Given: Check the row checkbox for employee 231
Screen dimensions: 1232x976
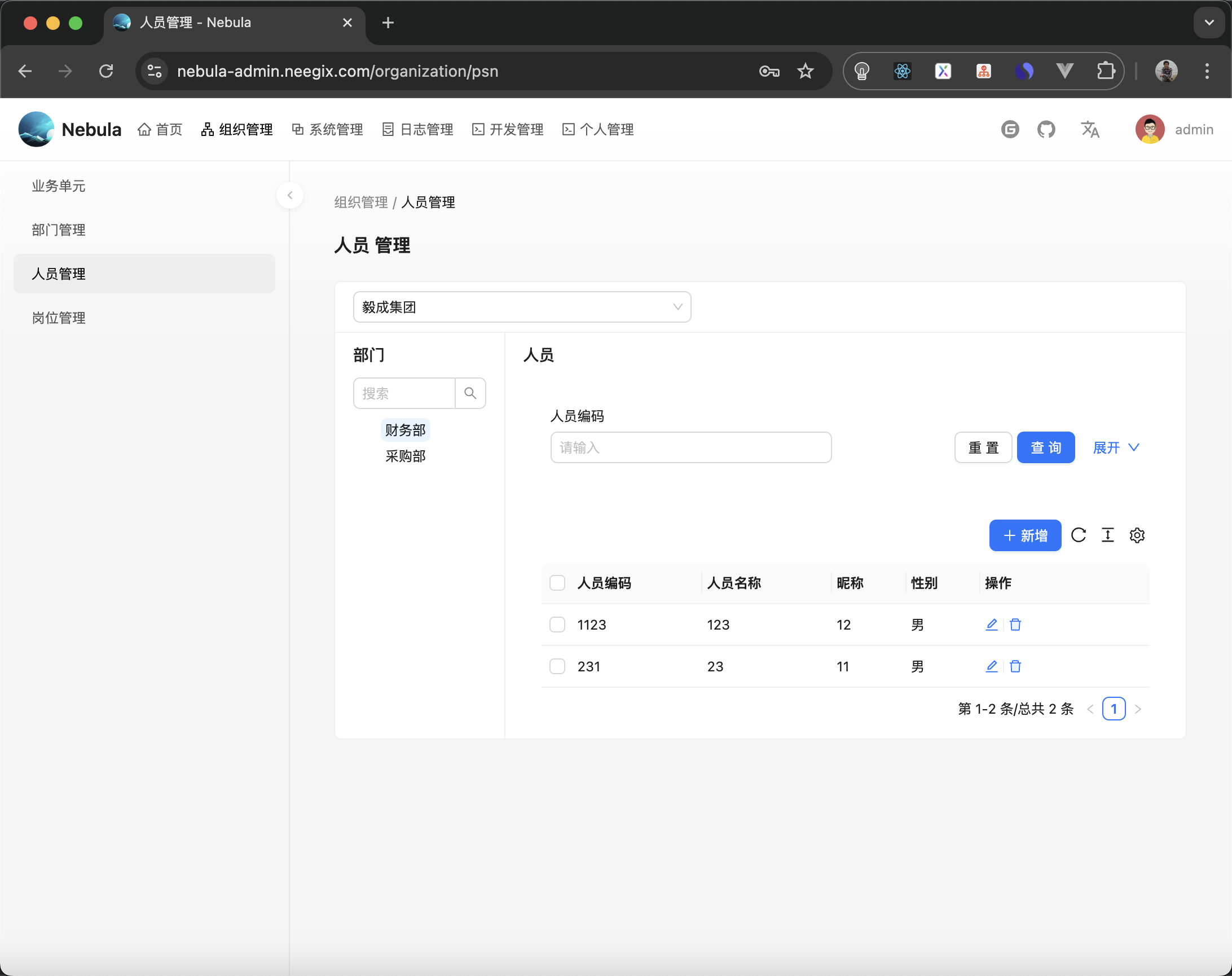Looking at the screenshot, I should 557,666.
